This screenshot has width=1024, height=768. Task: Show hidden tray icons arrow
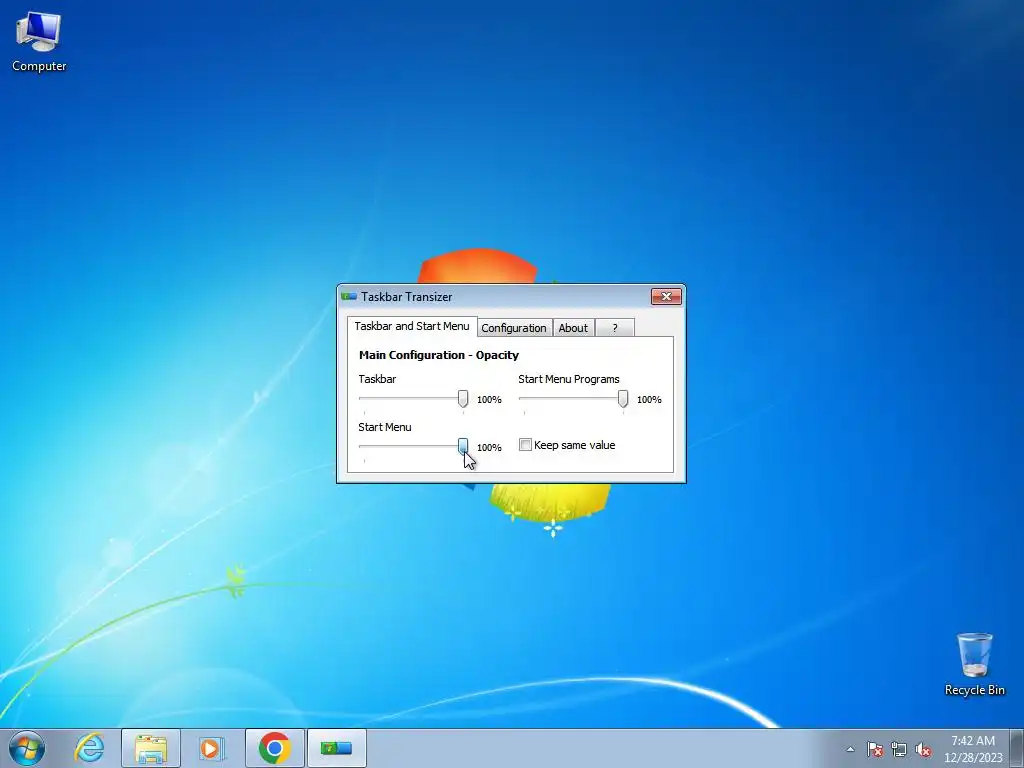click(x=850, y=749)
